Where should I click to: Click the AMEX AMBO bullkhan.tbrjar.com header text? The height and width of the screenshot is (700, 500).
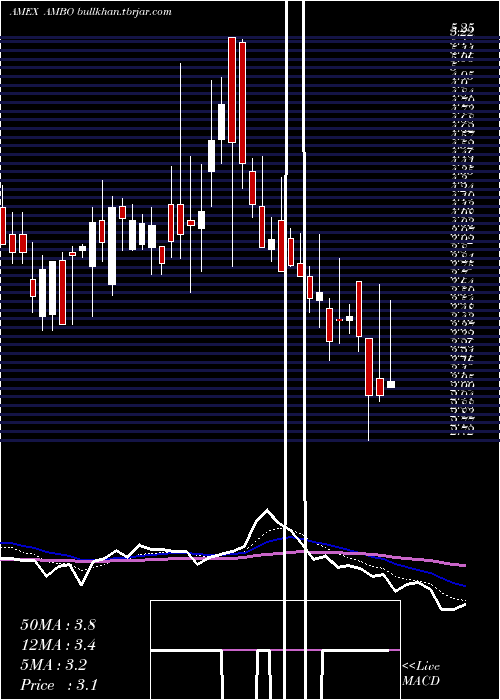point(90,12)
